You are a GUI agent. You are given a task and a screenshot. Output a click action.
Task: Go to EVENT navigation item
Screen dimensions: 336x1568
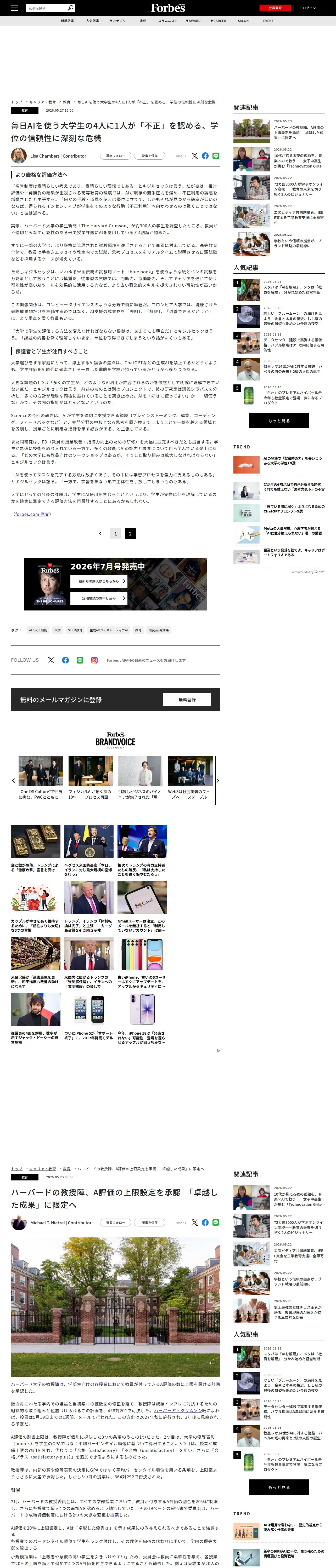(268, 21)
